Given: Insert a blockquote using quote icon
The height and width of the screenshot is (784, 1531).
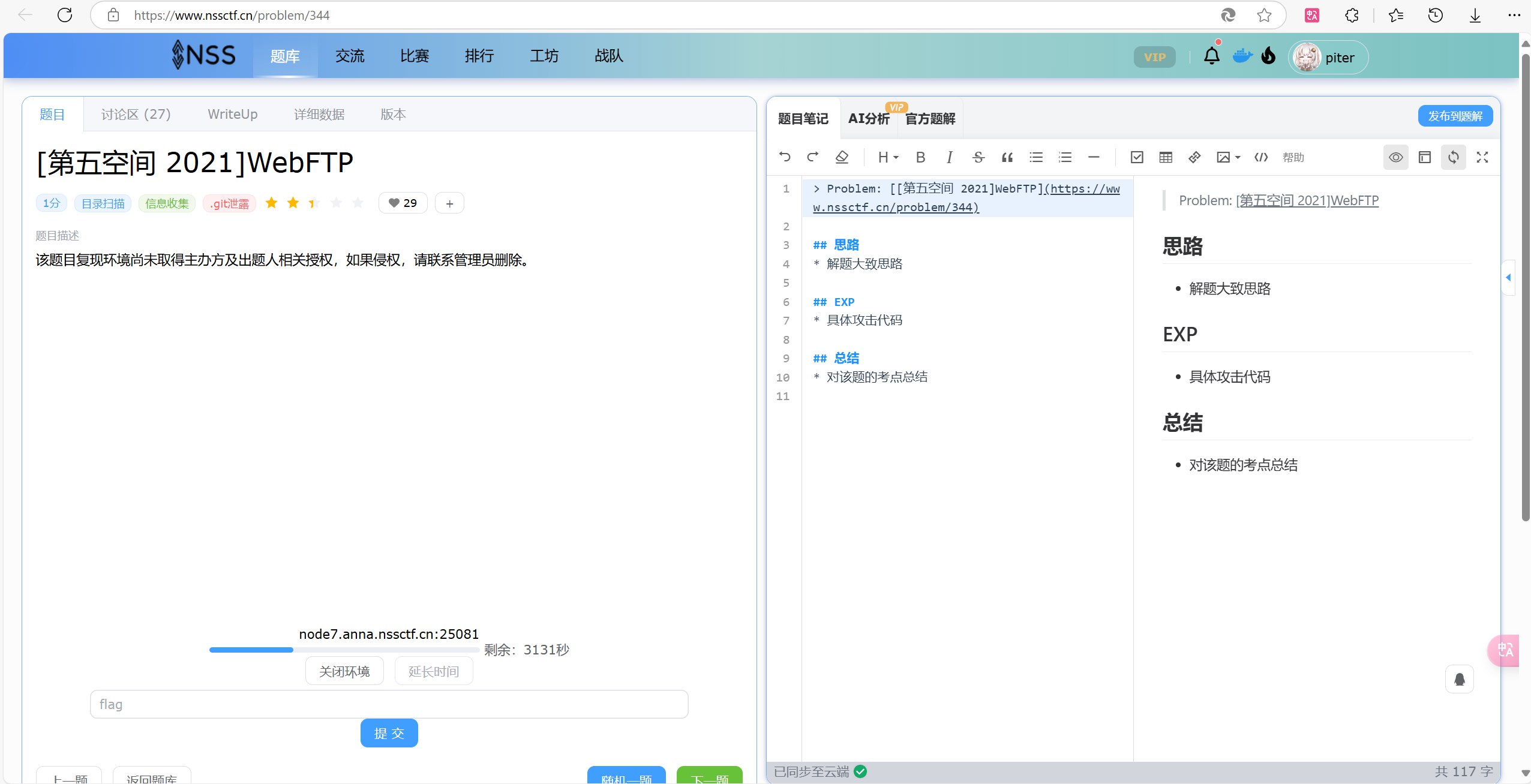Looking at the screenshot, I should [1007, 157].
